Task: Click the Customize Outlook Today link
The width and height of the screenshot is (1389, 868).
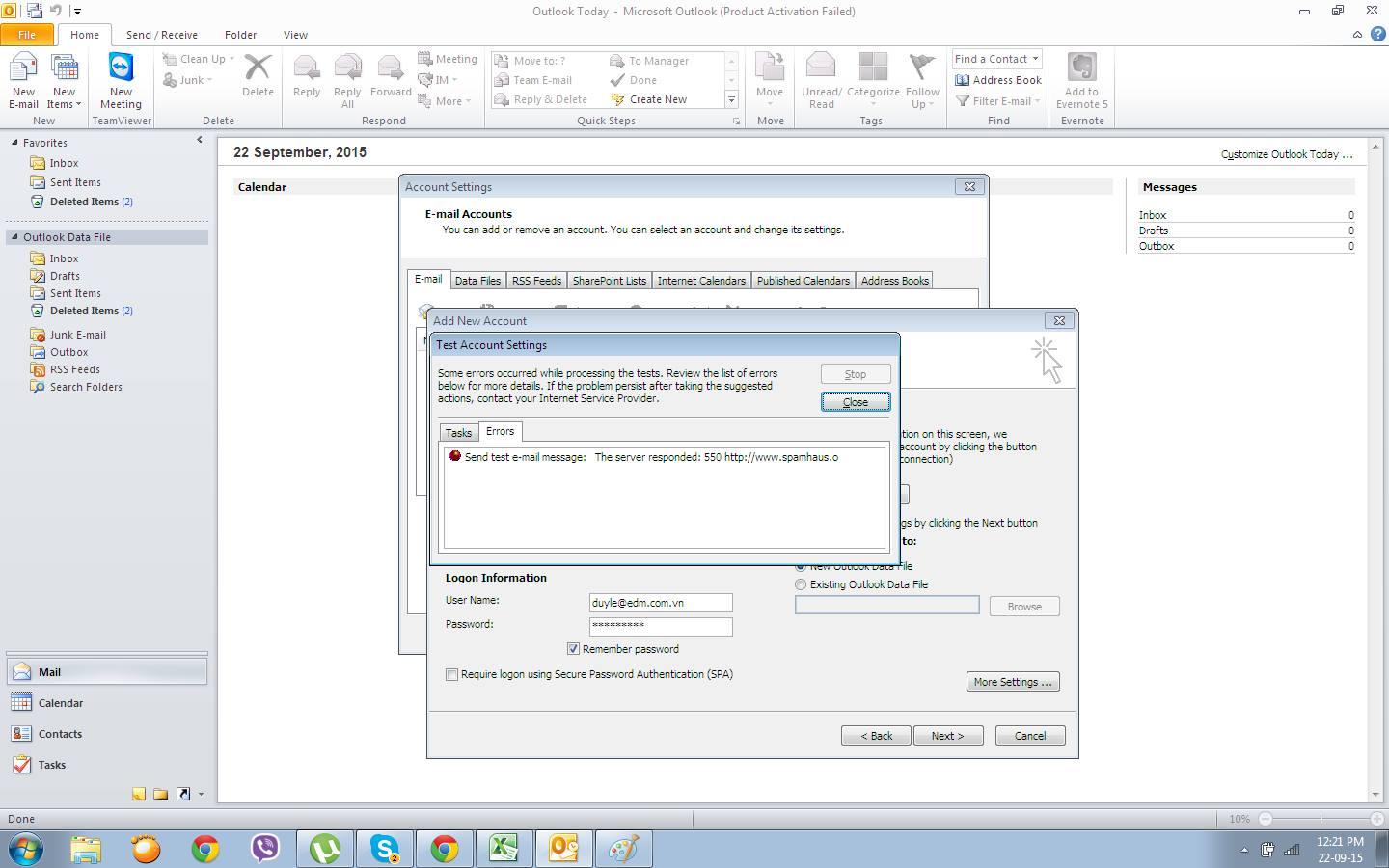Action: [x=1287, y=154]
